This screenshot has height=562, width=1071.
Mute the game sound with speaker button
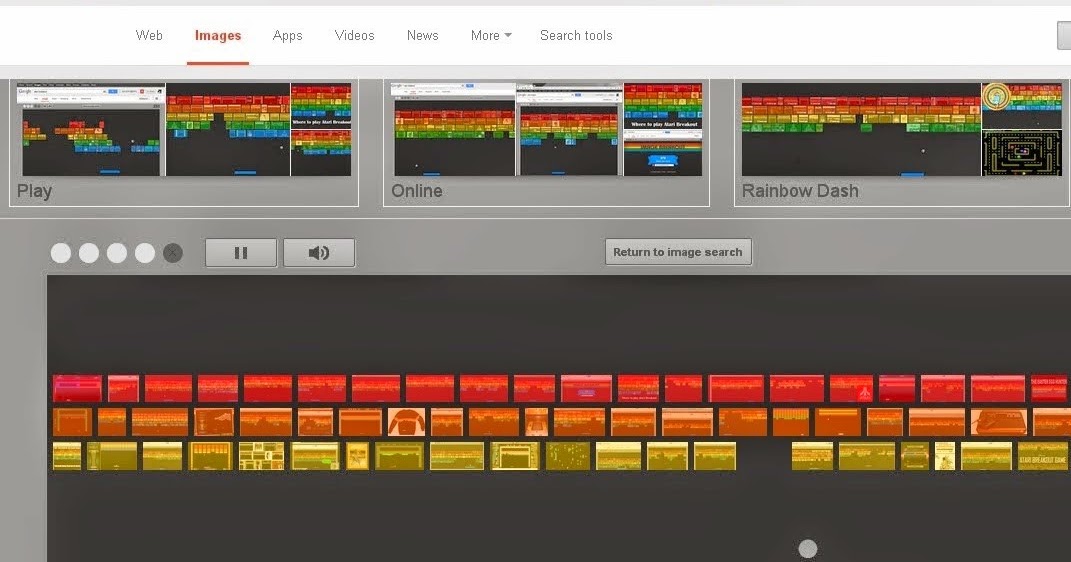319,253
